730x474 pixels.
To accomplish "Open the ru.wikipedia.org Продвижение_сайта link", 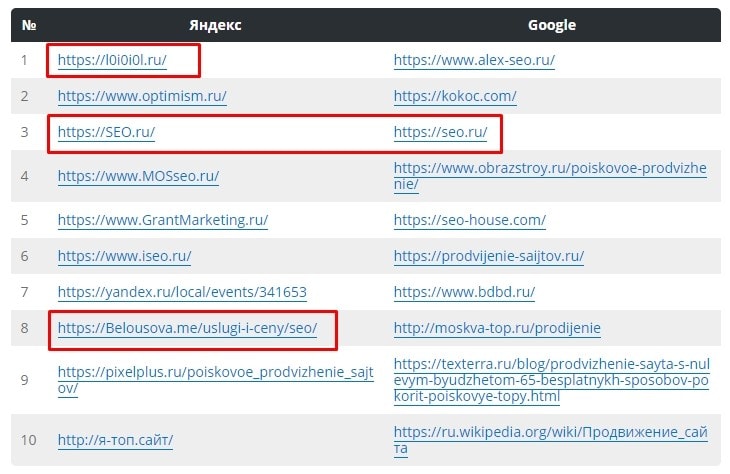I will [x=550, y=440].
